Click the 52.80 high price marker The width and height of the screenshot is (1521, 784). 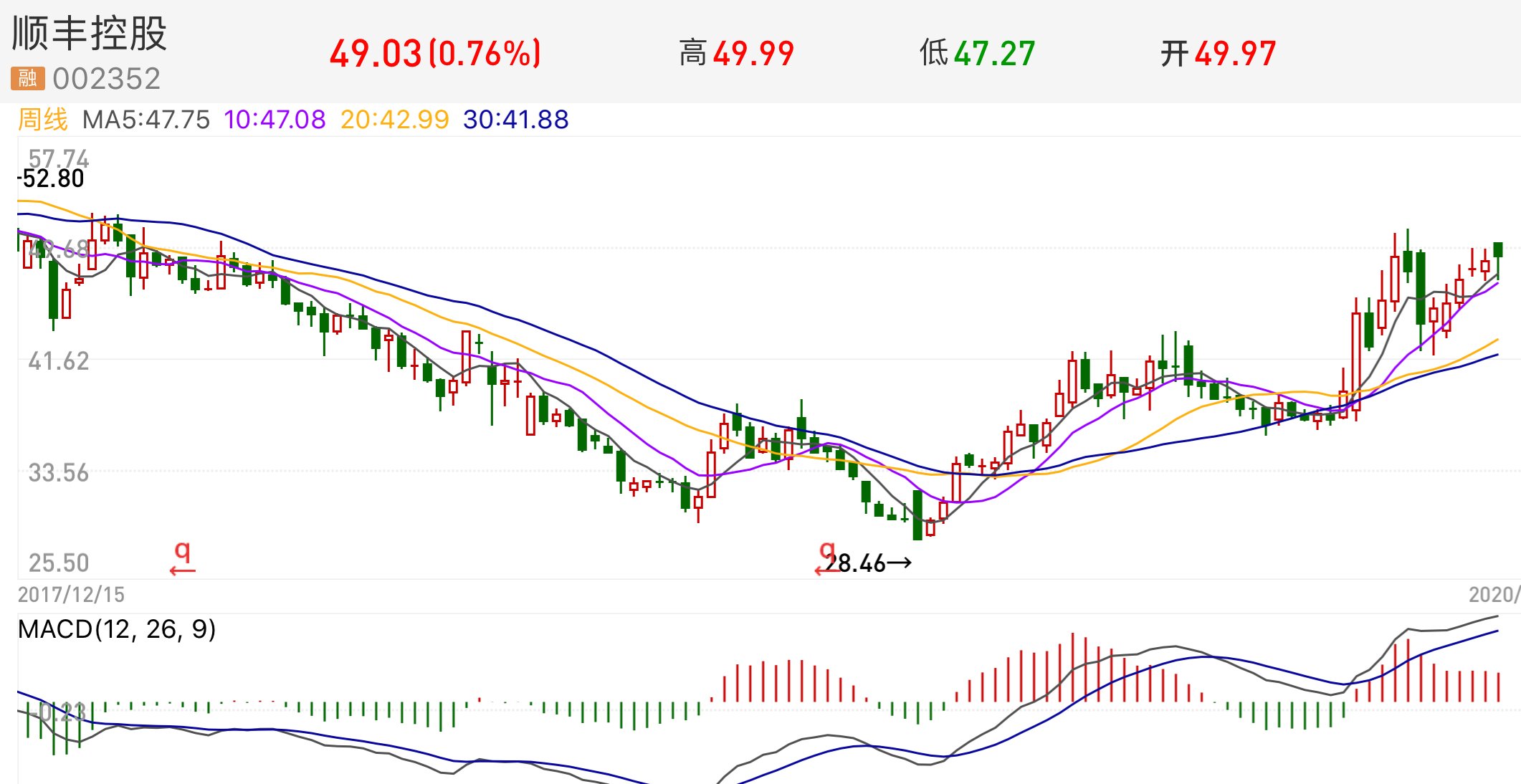[x=52, y=178]
